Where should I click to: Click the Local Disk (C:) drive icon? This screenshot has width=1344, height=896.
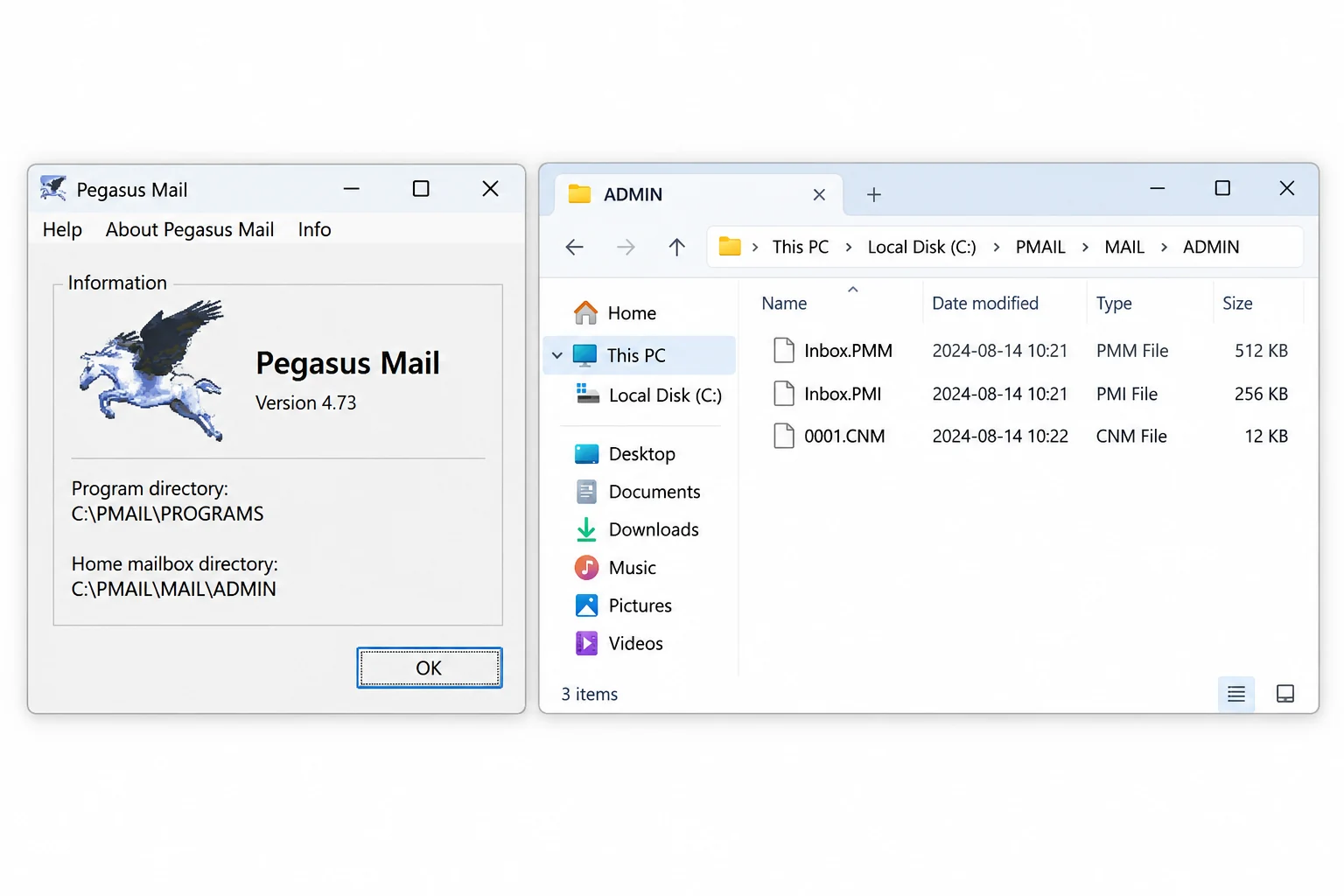point(587,394)
